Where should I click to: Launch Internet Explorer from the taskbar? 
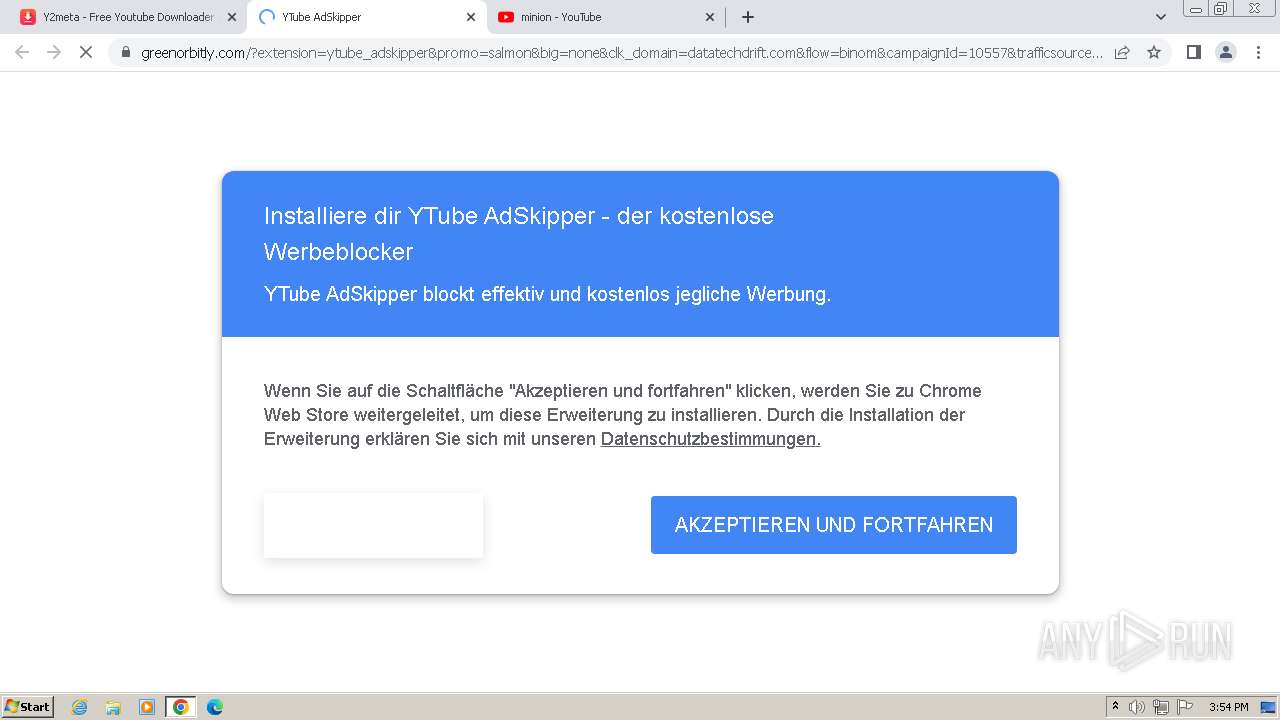pos(80,707)
